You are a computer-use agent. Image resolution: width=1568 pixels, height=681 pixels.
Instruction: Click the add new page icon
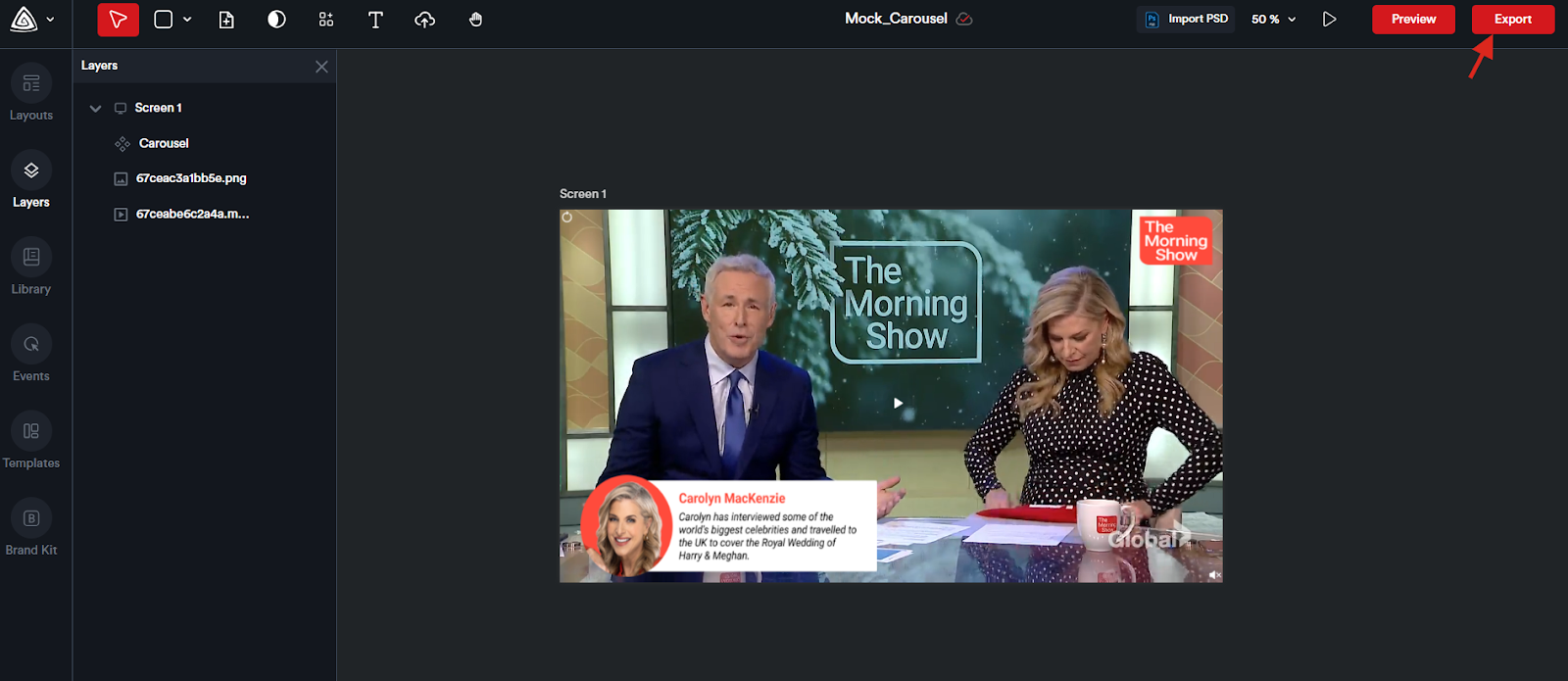[226, 20]
